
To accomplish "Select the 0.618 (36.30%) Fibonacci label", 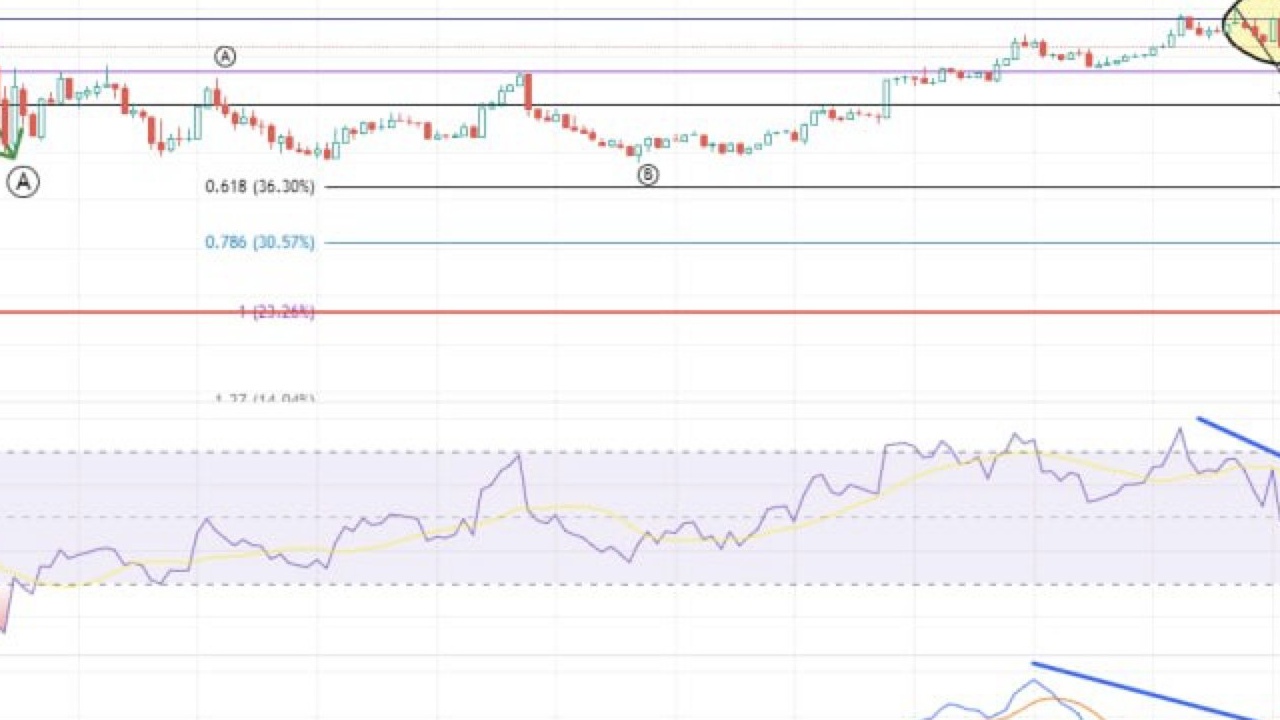I will click(260, 187).
